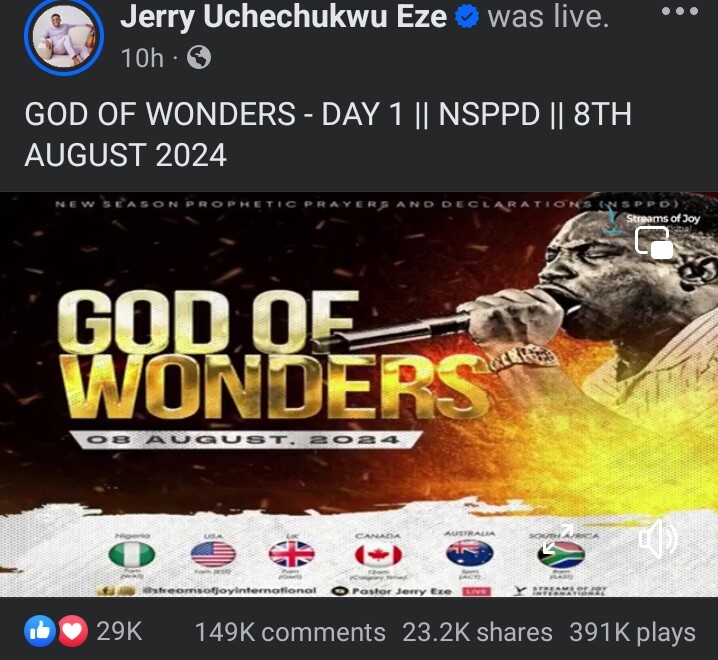The image size is (718, 660).
Task: Open picture-in-picture mini player icon
Action: tap(654, 242)
